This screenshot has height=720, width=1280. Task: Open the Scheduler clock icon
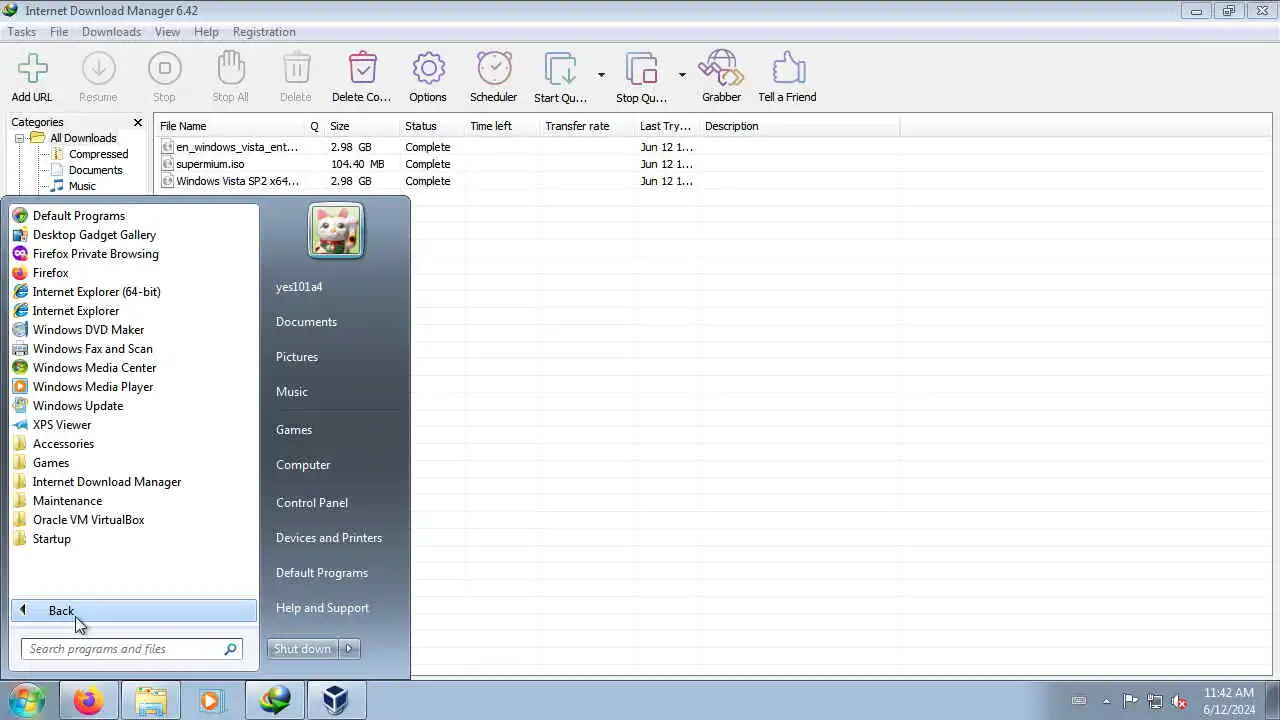(x=494, y=69)
